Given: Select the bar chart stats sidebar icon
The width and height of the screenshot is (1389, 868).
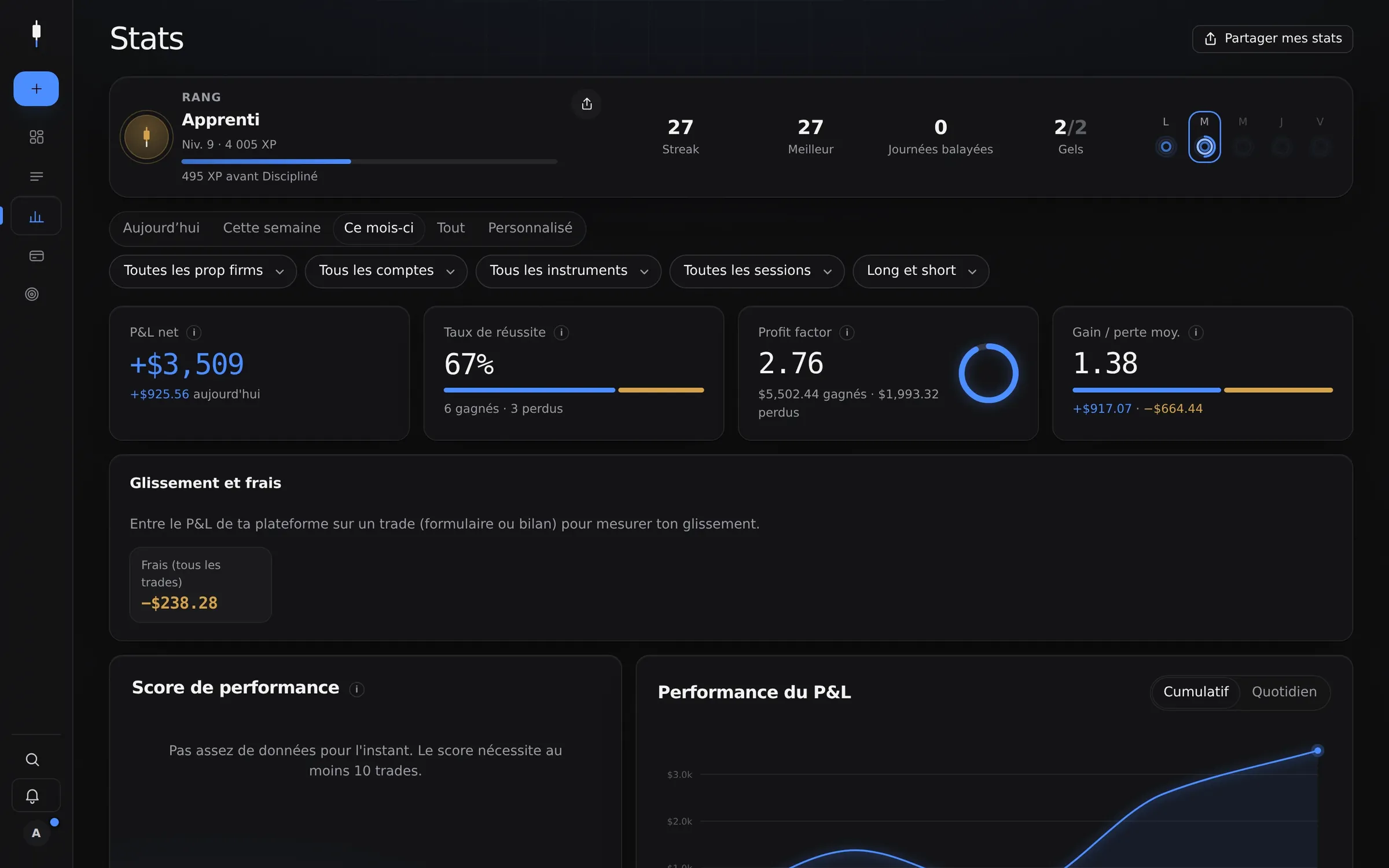Looking at the screenshot, I should pyautogui.click(x=36, y=216).
